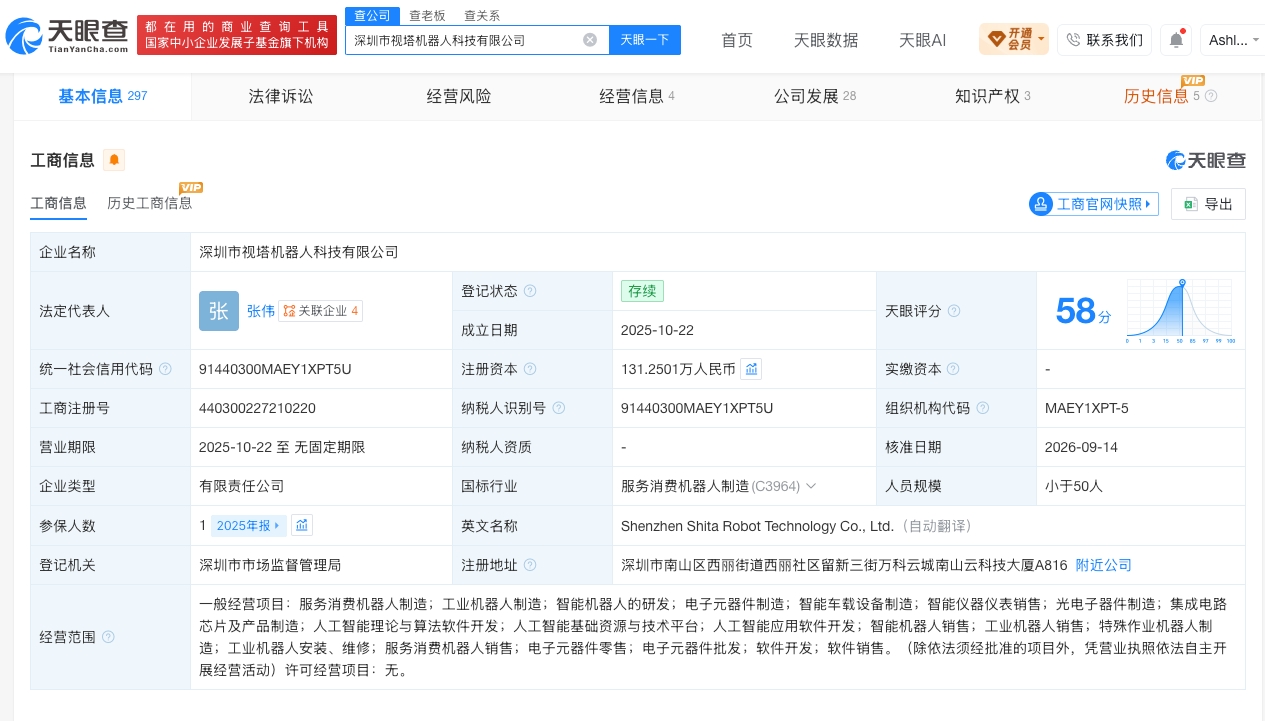Screen dimensions: 1265x721
Task: Open the 经营风险 tab
Action: click(459, 96)
